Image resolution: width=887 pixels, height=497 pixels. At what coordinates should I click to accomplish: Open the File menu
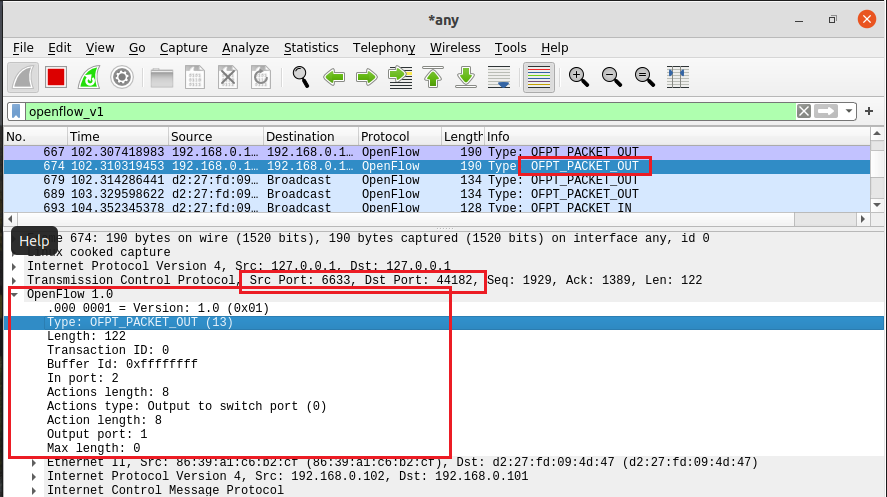23,48
